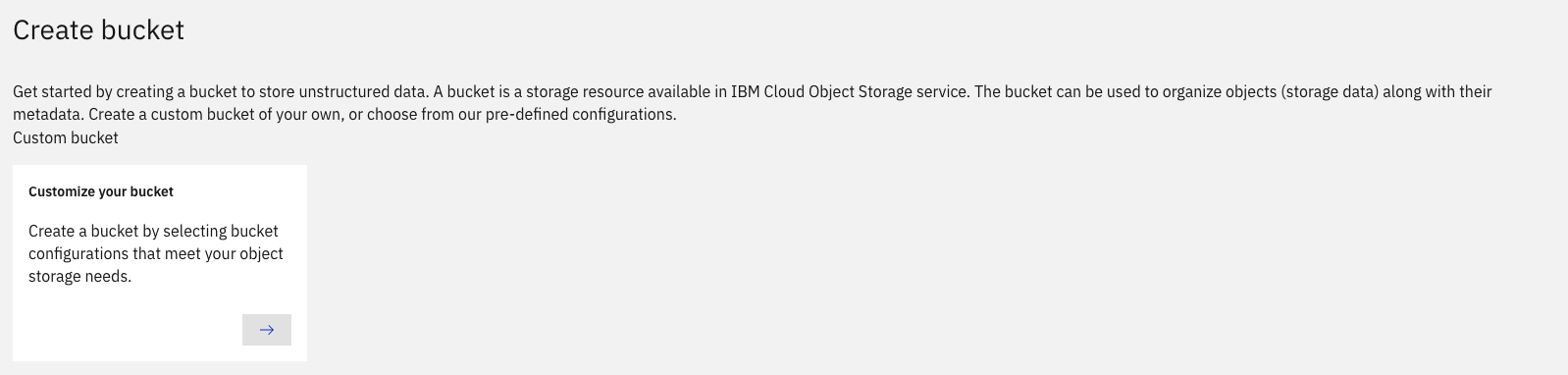
Task: Click the Create bucket page heading
Action: (98, 30)
